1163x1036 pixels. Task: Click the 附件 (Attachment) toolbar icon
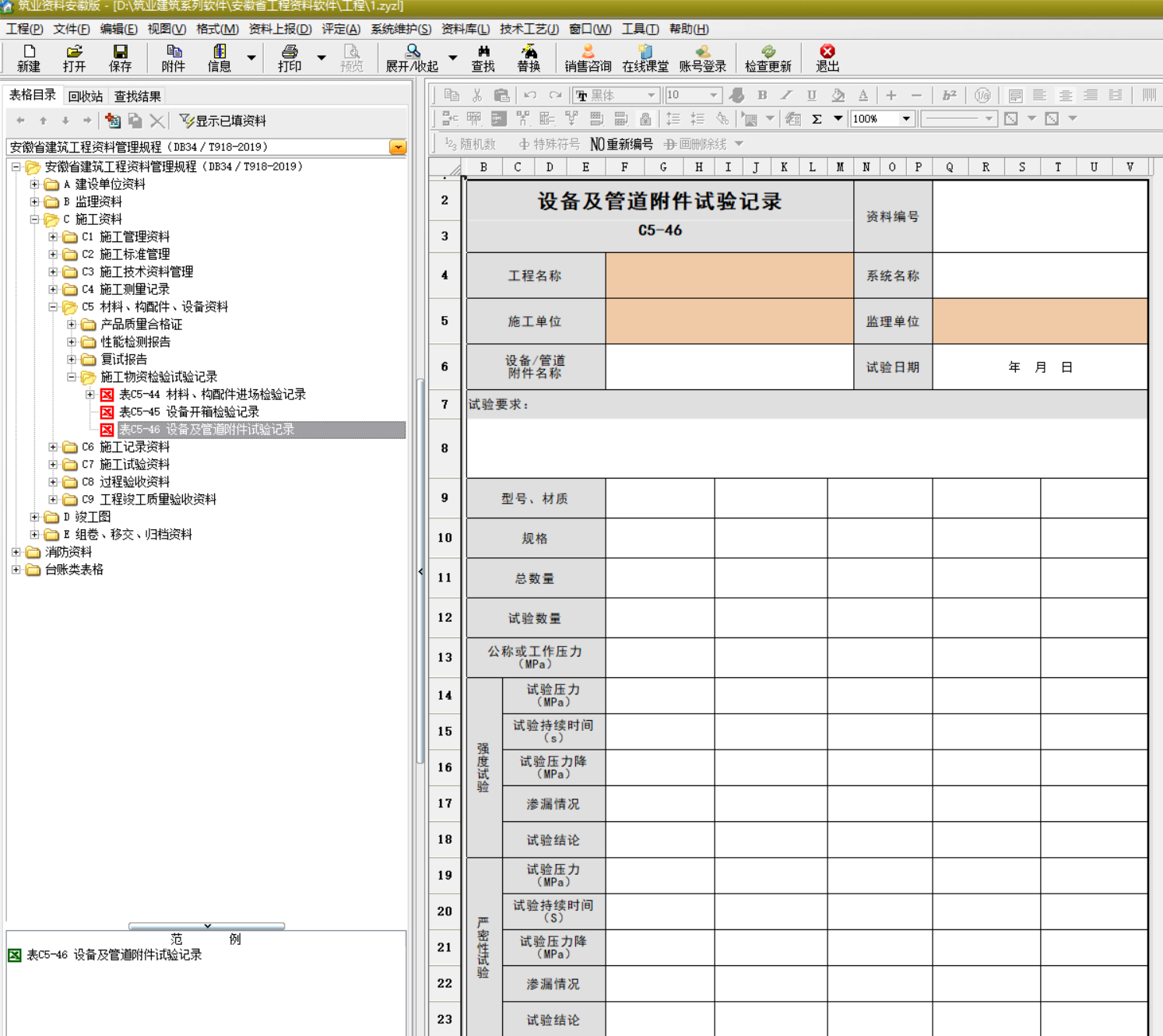[174, 58]
